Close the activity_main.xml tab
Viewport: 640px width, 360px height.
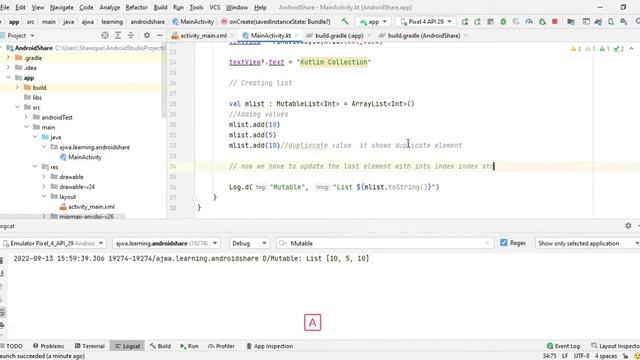pyautogui.click(x=231, y=36)
